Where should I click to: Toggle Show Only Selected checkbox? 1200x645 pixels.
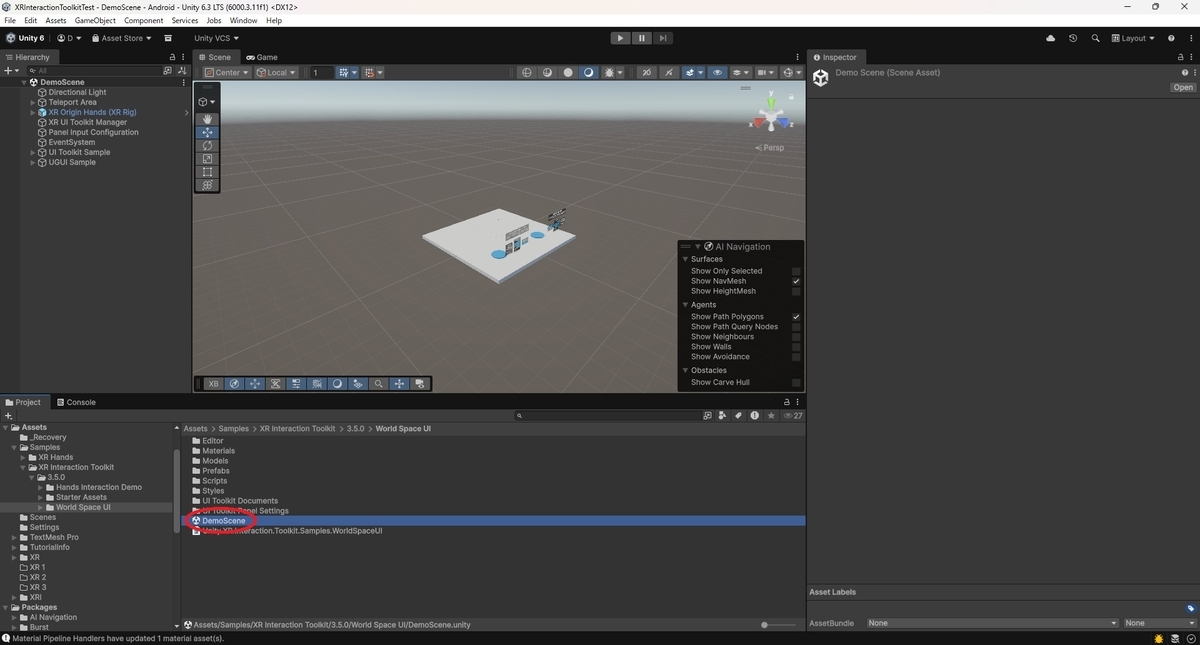(796, 271)
